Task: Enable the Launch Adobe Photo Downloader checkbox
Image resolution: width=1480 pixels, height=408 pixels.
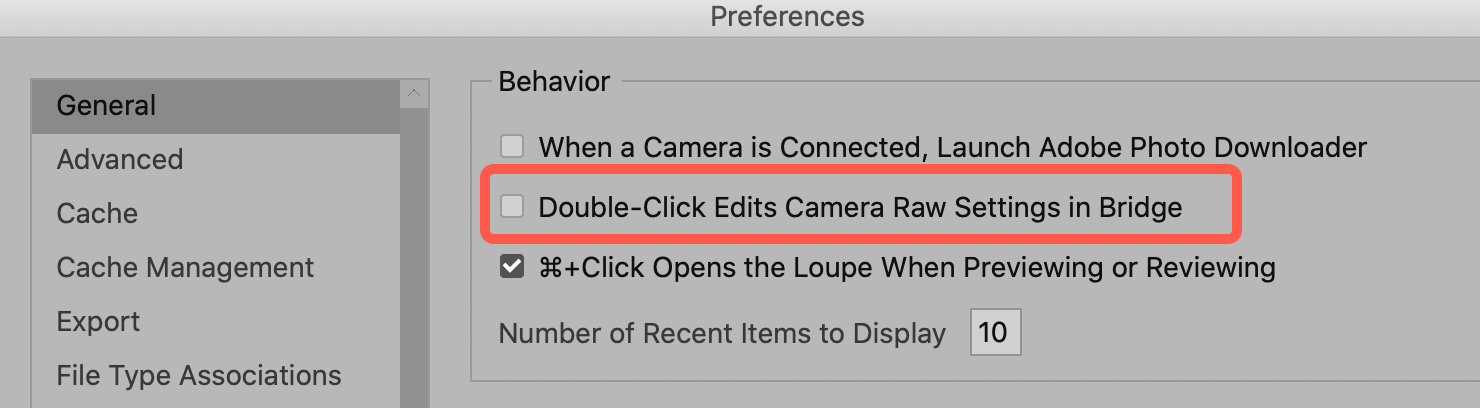Action: click(x=512, y=147)
